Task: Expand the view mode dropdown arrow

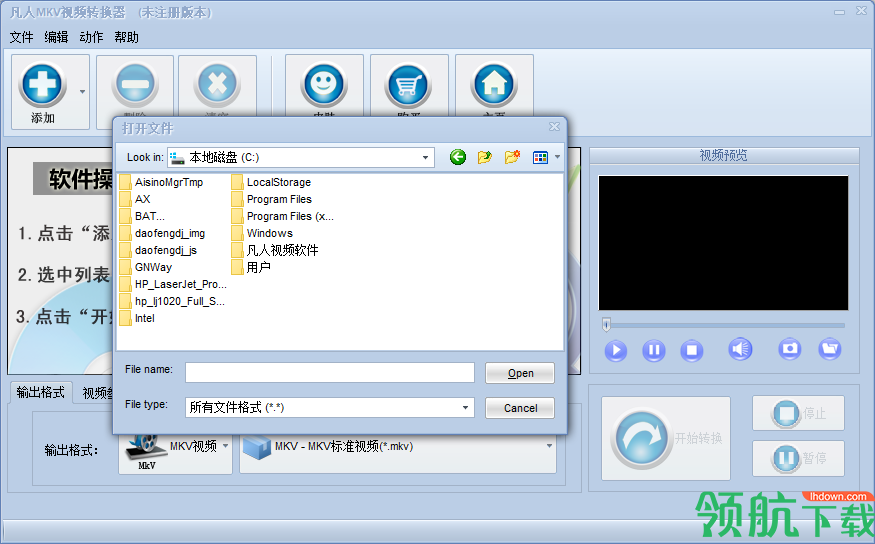Action: pyautogui.click(x=557, y=157)
